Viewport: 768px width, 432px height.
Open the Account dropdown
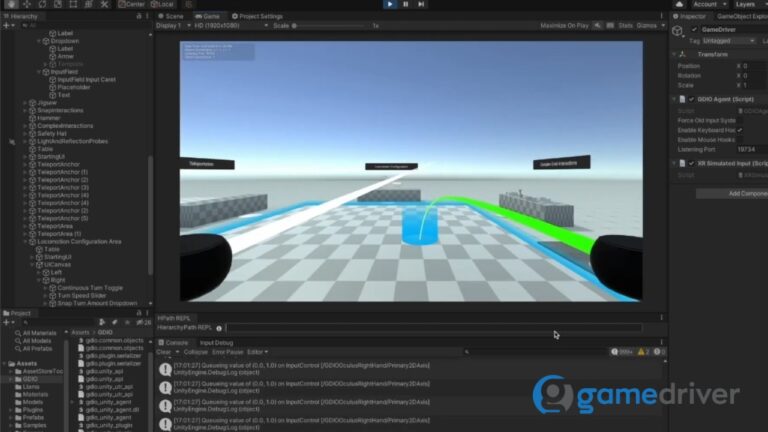(x=709, y=4)
